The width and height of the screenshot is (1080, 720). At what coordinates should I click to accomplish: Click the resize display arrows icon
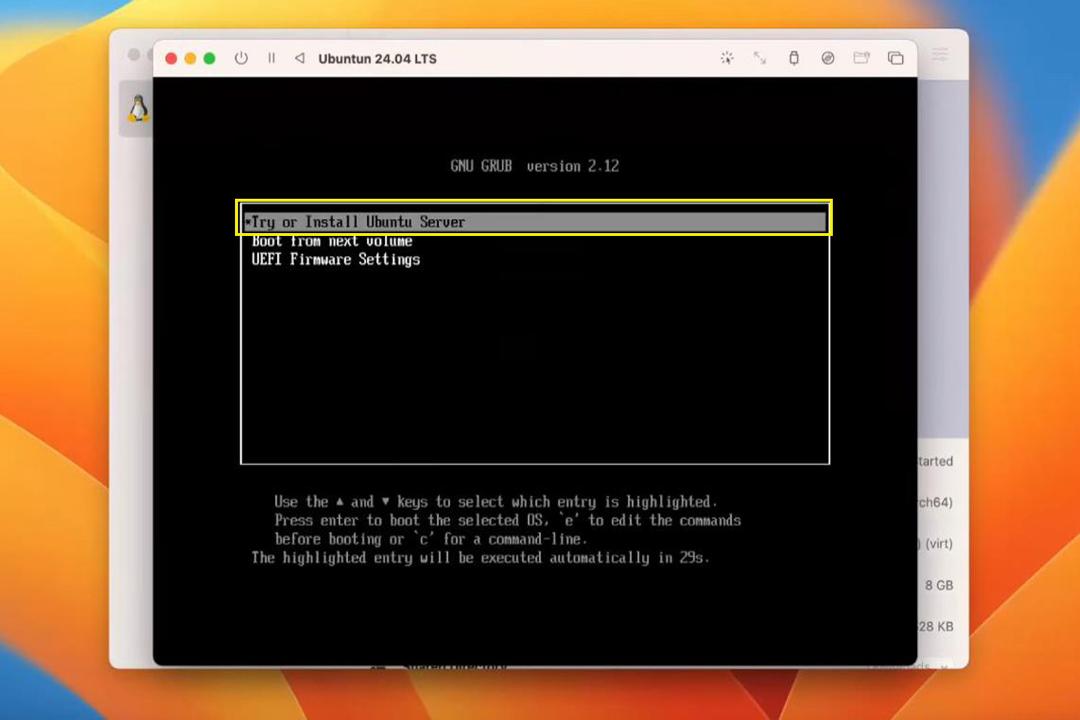pyautogui.click(x=760, y=59)
